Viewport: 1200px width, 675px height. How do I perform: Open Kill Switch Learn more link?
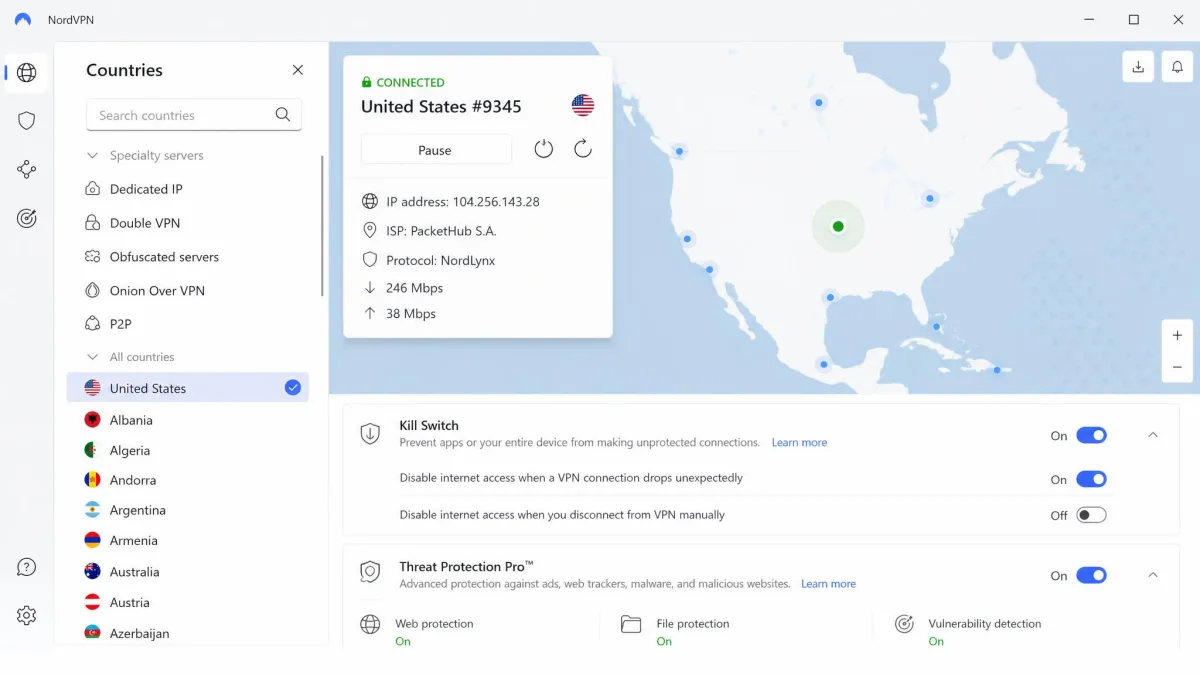tap(799, 442)
